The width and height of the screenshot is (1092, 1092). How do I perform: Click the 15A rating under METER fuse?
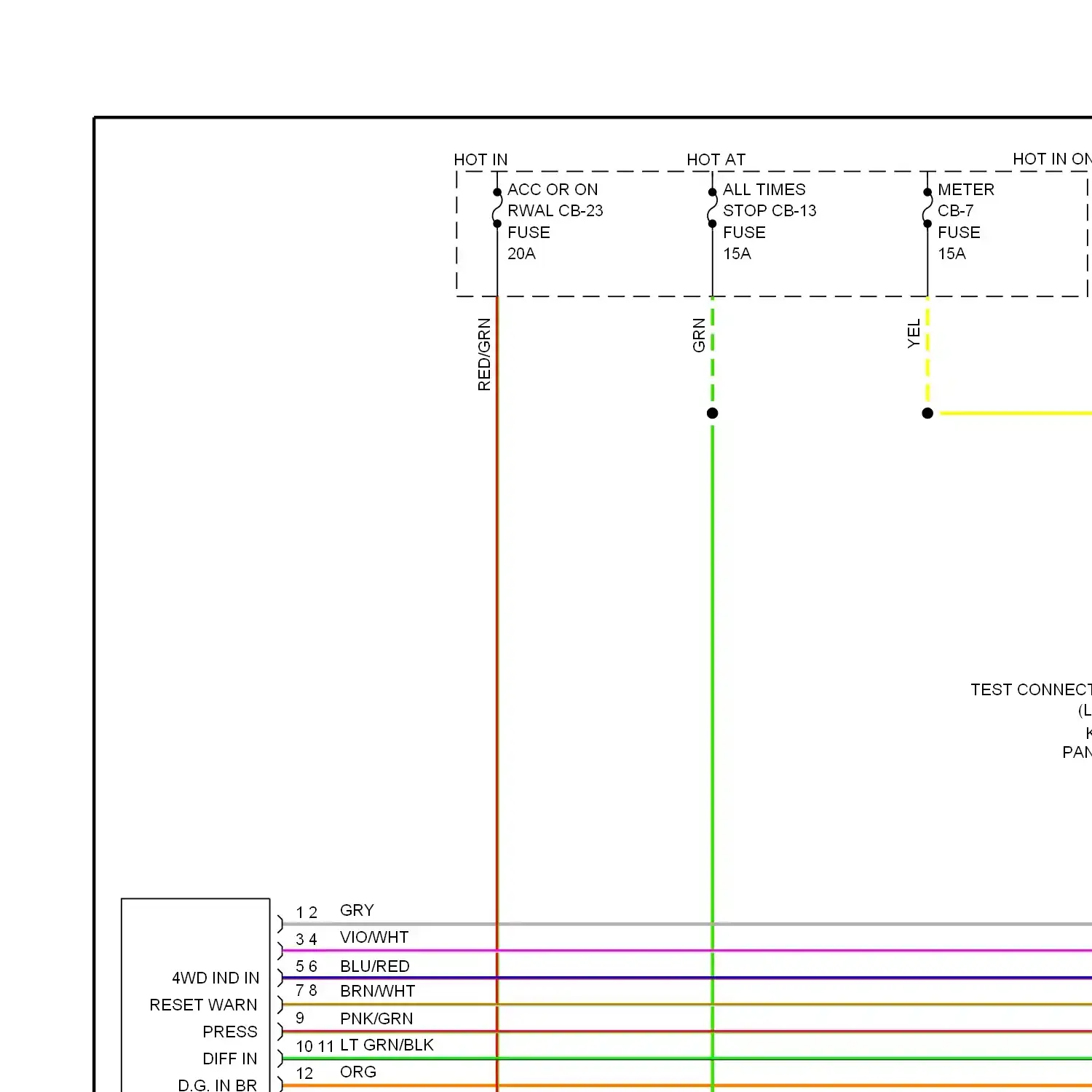[951, 253]
